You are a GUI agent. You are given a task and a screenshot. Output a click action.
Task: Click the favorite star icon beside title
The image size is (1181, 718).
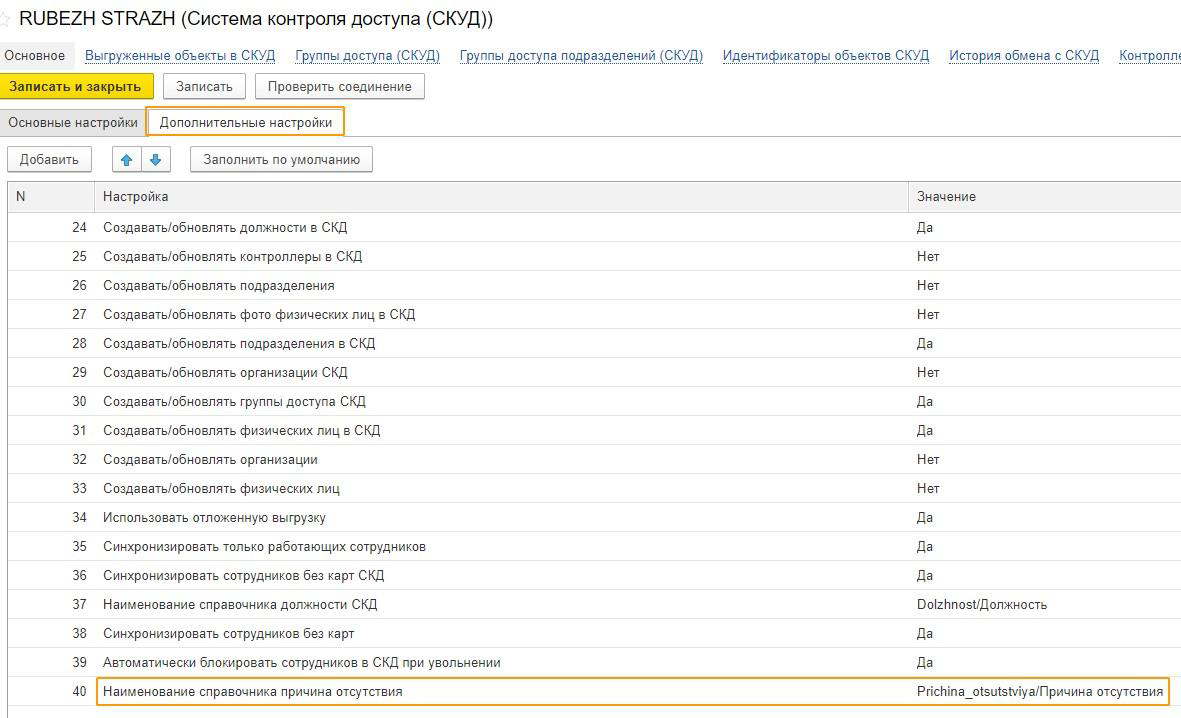(5, 20)
